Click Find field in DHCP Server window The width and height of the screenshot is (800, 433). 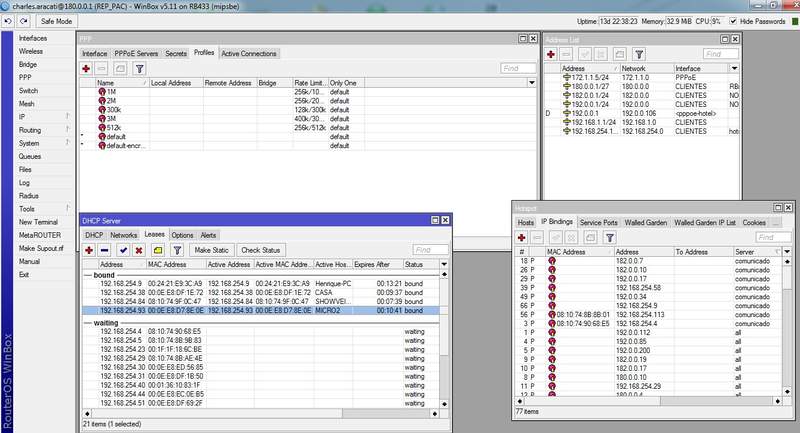pyautogui.click(x=431, y=250)
